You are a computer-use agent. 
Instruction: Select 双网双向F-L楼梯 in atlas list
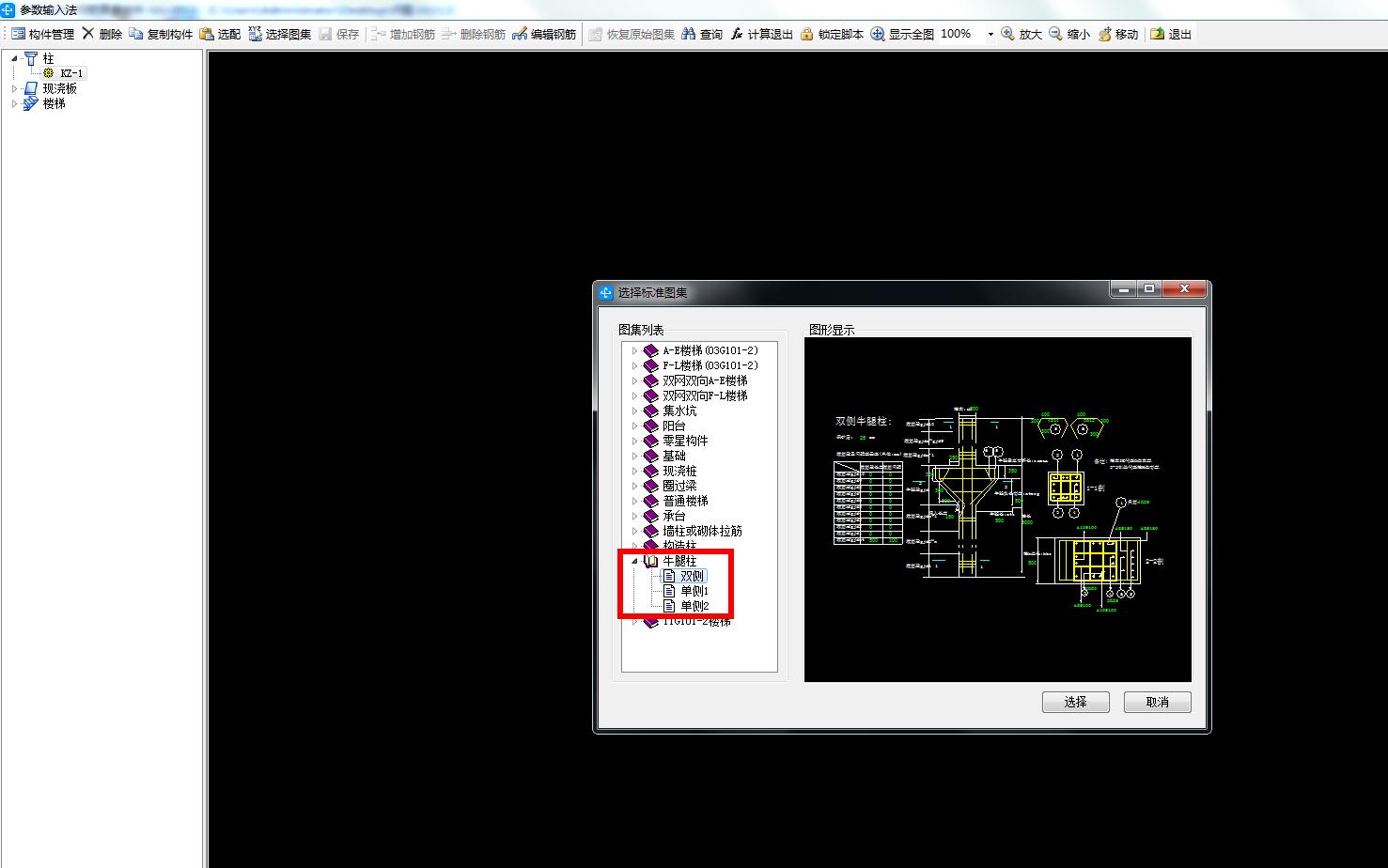tap(705, 395)
